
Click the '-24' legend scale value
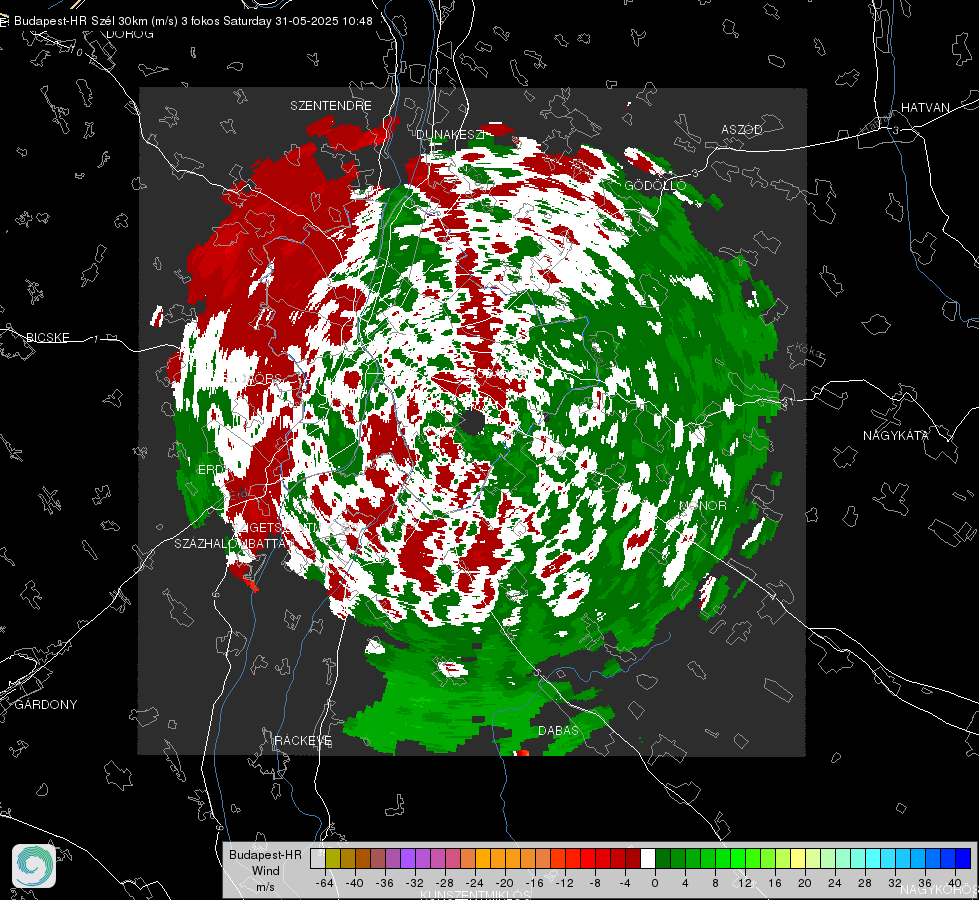475,883
